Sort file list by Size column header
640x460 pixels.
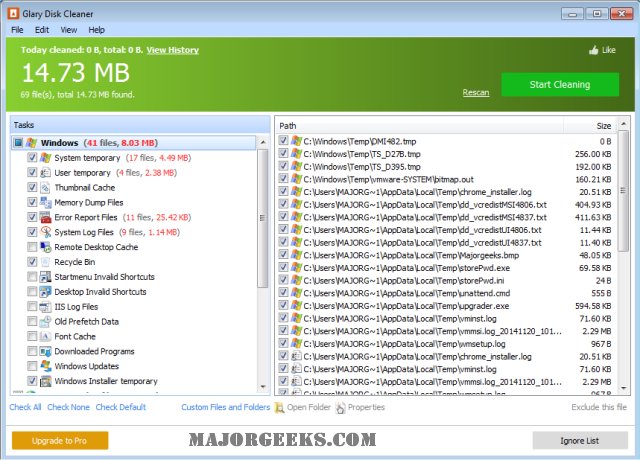pos(603,126)
